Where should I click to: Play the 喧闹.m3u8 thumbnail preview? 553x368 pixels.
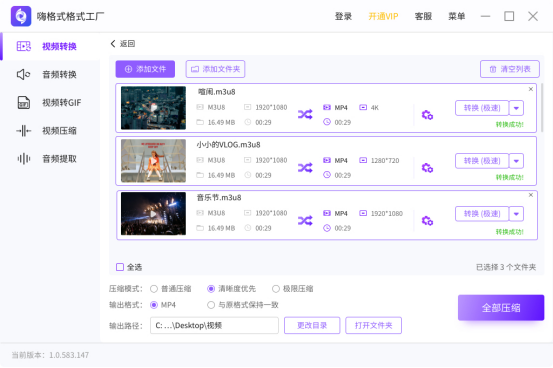pos(153,108)
